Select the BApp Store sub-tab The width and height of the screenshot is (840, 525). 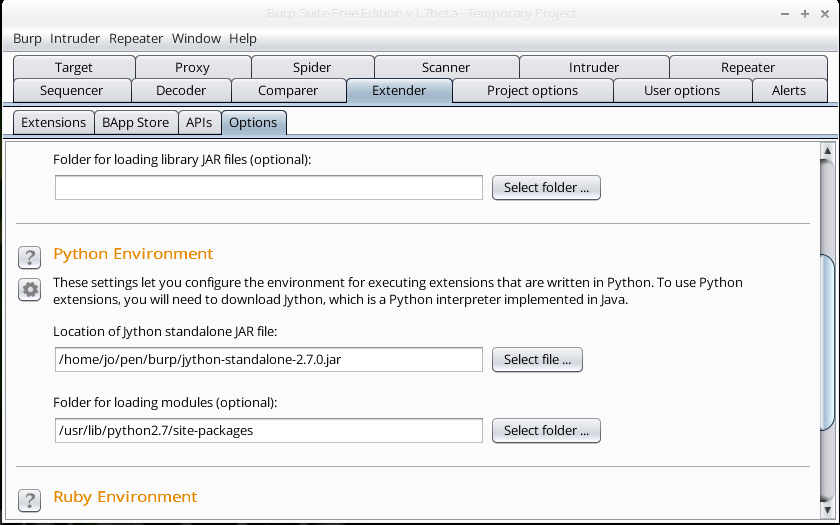click(x=135, y=122)
